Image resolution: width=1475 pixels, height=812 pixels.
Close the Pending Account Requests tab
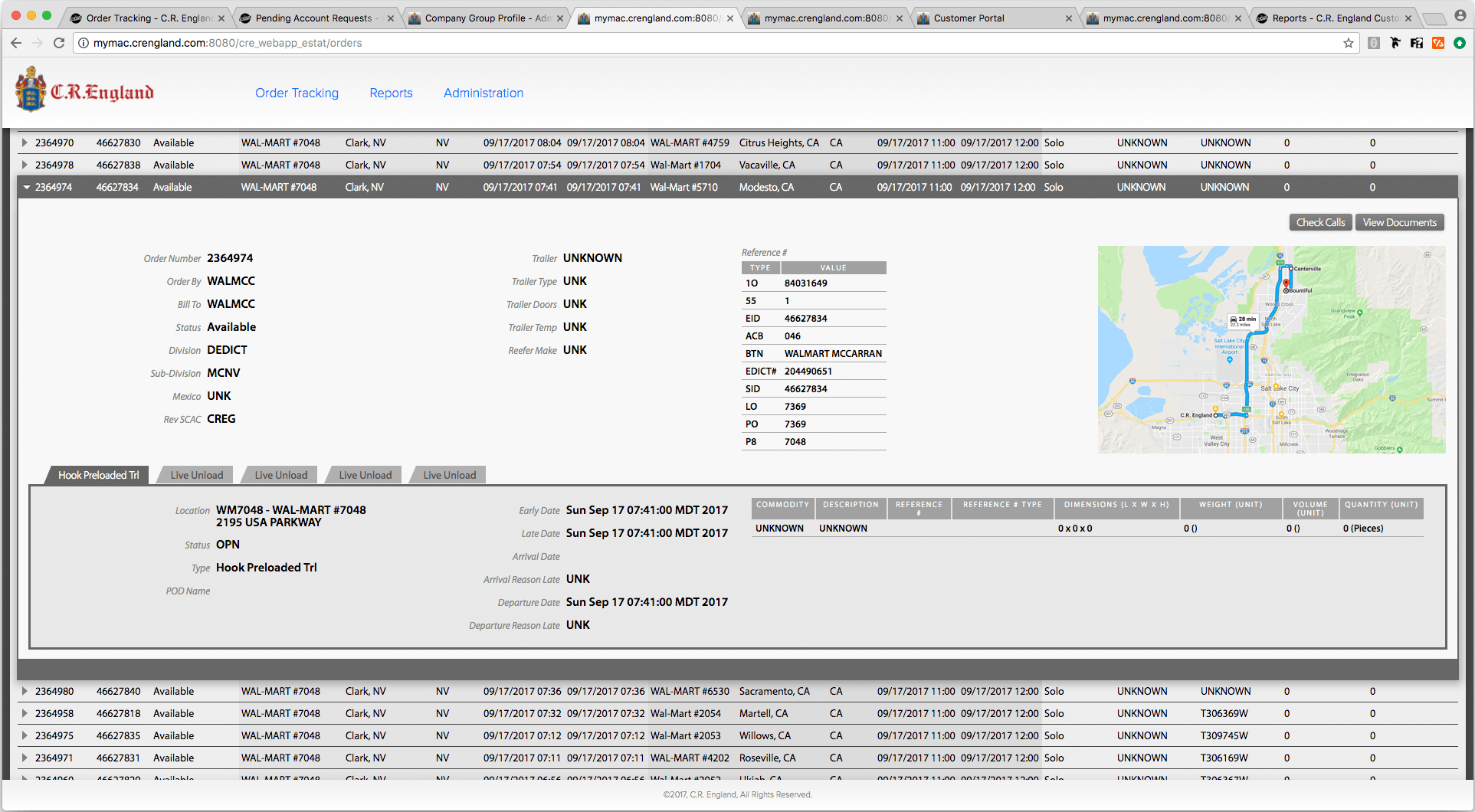click(x=391, y=18)
